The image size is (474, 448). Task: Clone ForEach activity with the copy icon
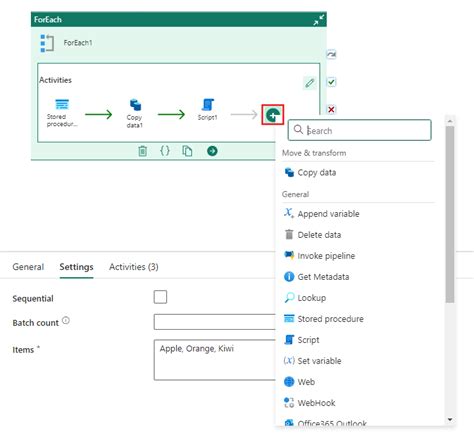[x=187, y=151]
